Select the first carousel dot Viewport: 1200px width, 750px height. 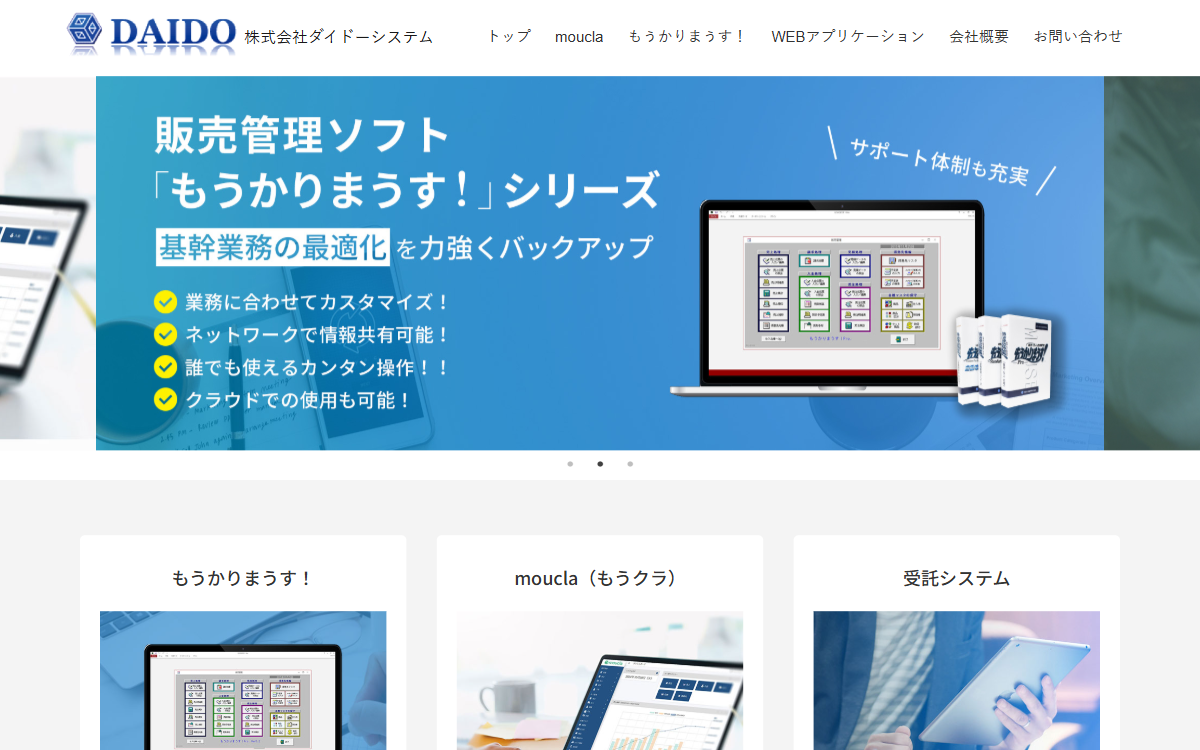click(570, 464)
